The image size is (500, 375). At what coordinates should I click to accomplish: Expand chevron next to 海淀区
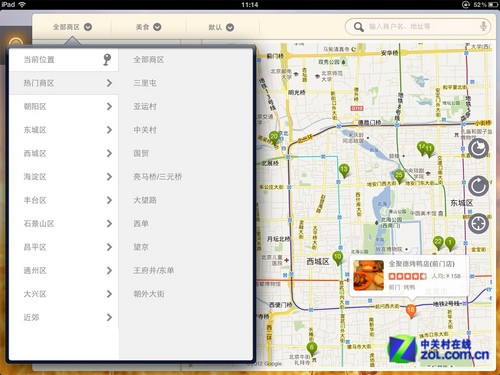[x=109, y=177]
